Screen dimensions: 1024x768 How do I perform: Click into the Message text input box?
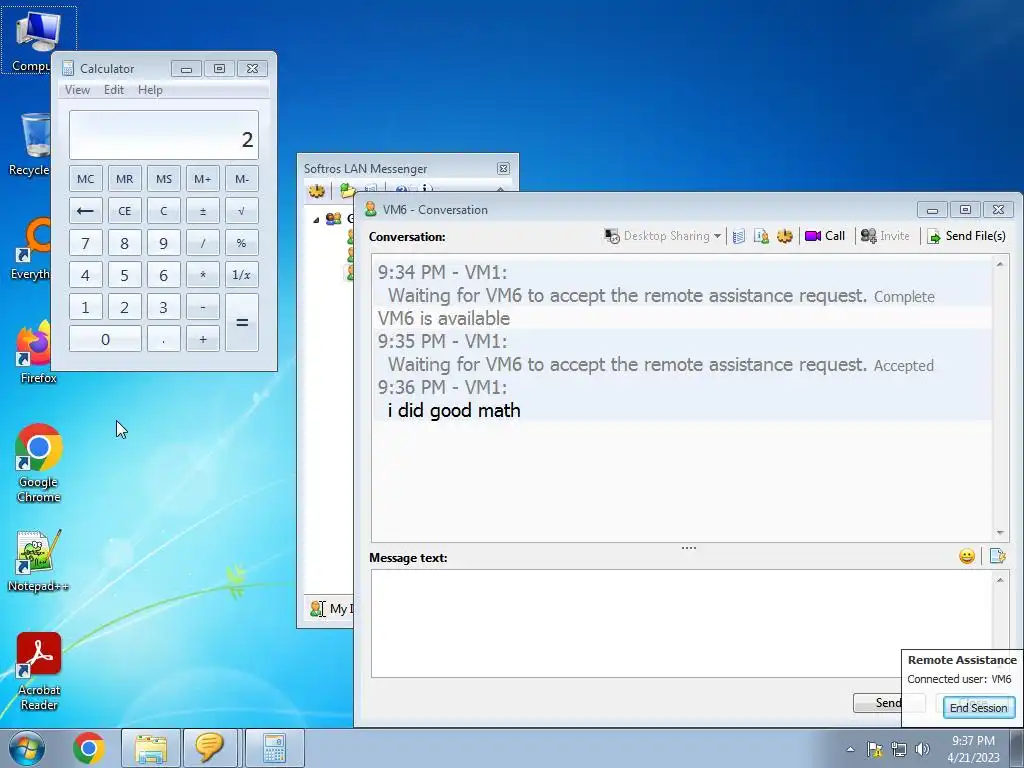(x=681, y=623)
